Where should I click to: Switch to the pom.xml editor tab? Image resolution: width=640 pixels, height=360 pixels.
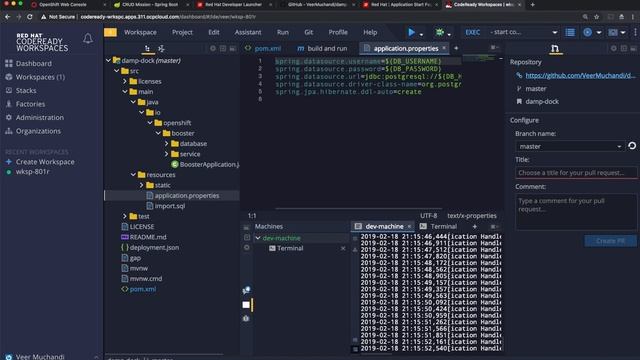coord(263,48)
